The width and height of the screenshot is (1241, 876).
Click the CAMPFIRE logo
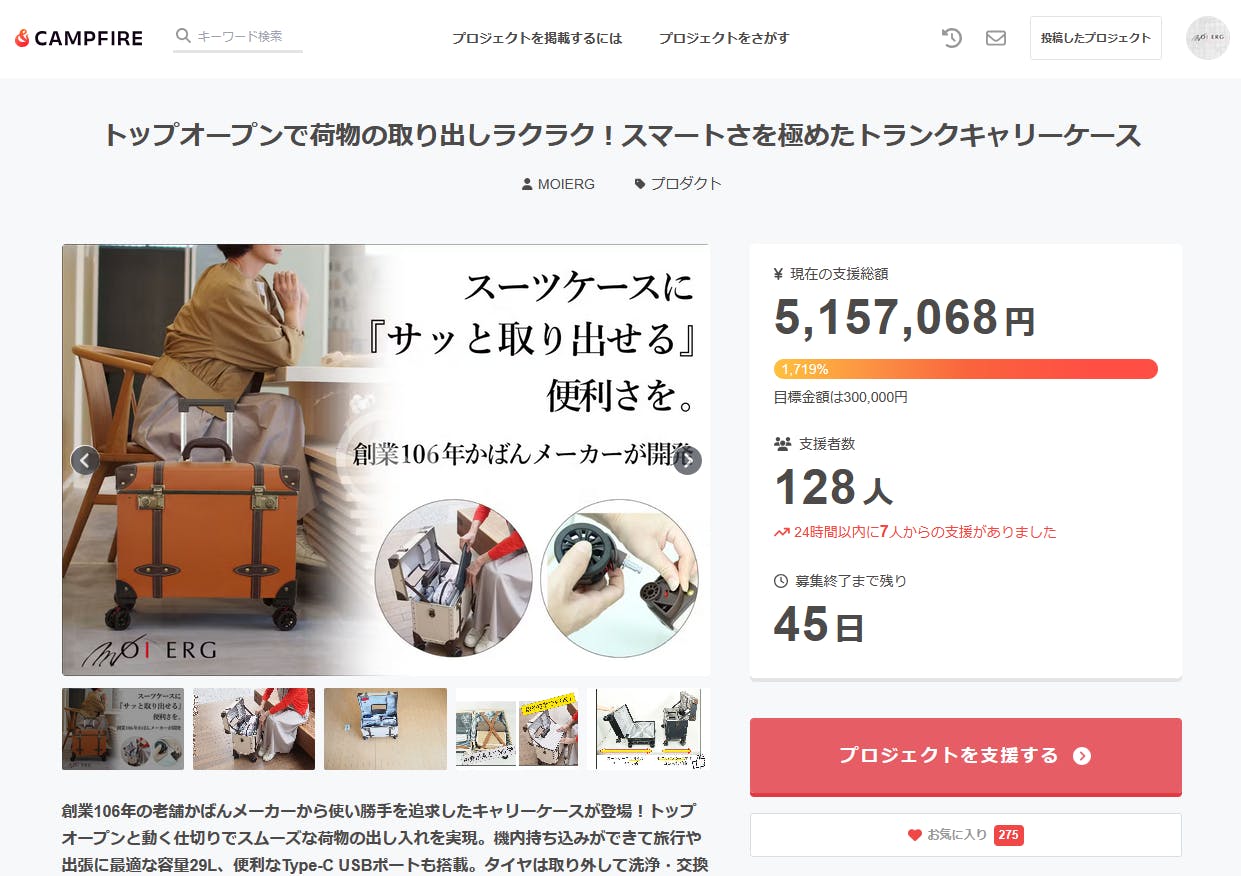click(x=78, y=38)
